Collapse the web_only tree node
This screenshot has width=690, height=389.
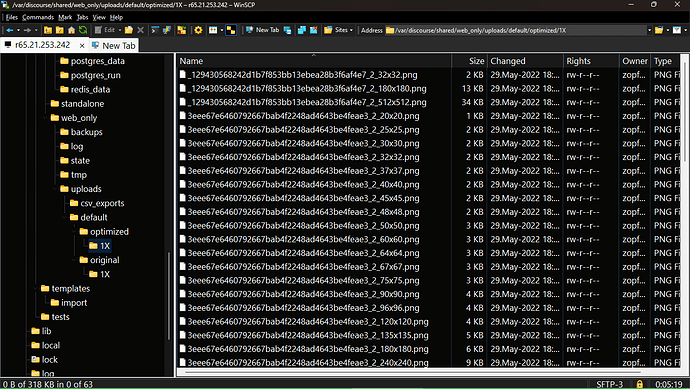[x=45, y=118]
